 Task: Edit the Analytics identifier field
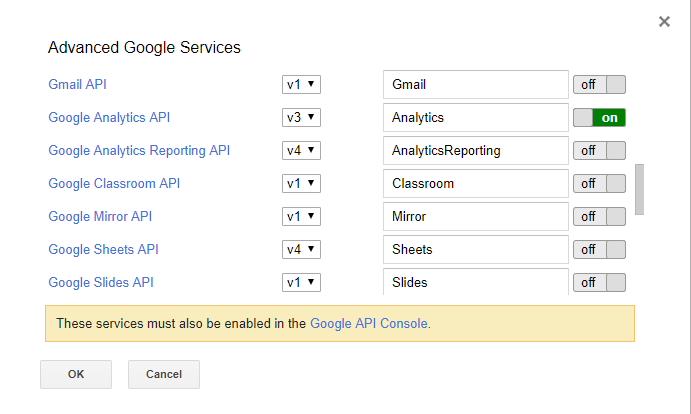[476, 117]
